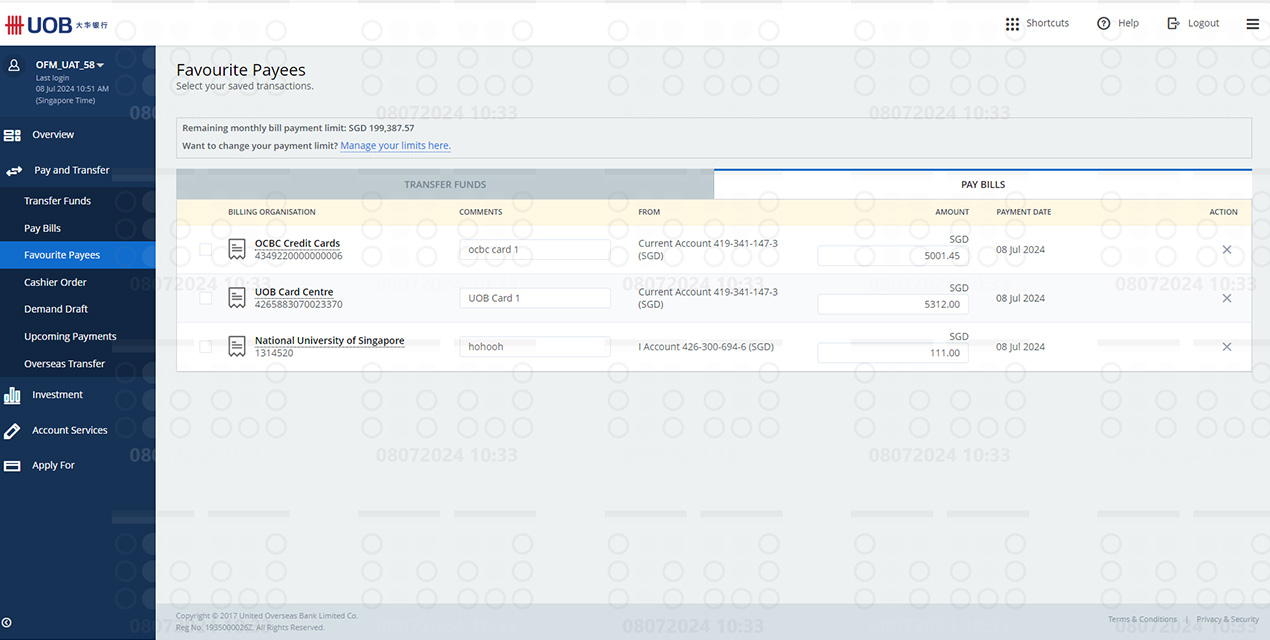Select the Pay Bills tab
This screenshot has height=640, width=1270.
[x=983, y=185]
